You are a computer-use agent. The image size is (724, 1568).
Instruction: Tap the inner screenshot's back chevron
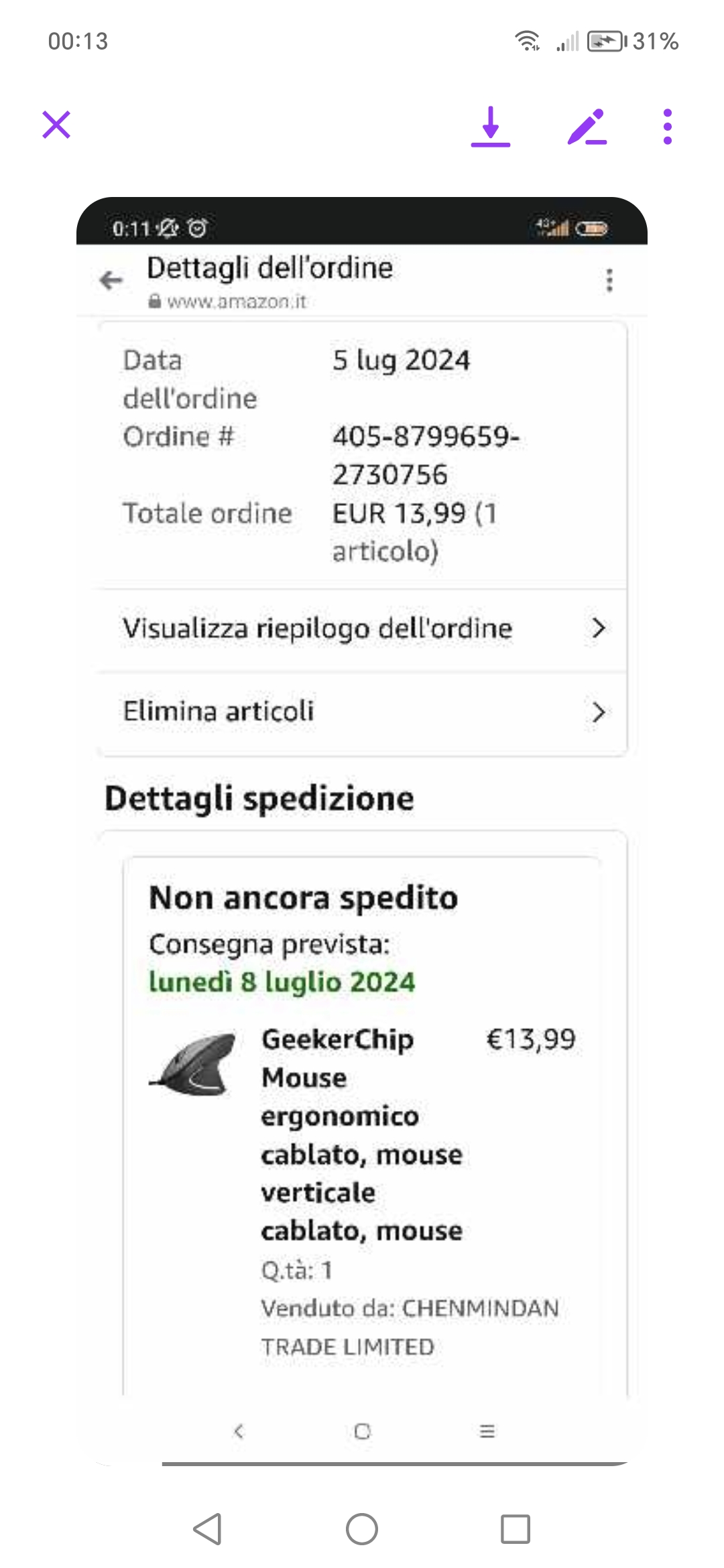[x=239, y=1431]
